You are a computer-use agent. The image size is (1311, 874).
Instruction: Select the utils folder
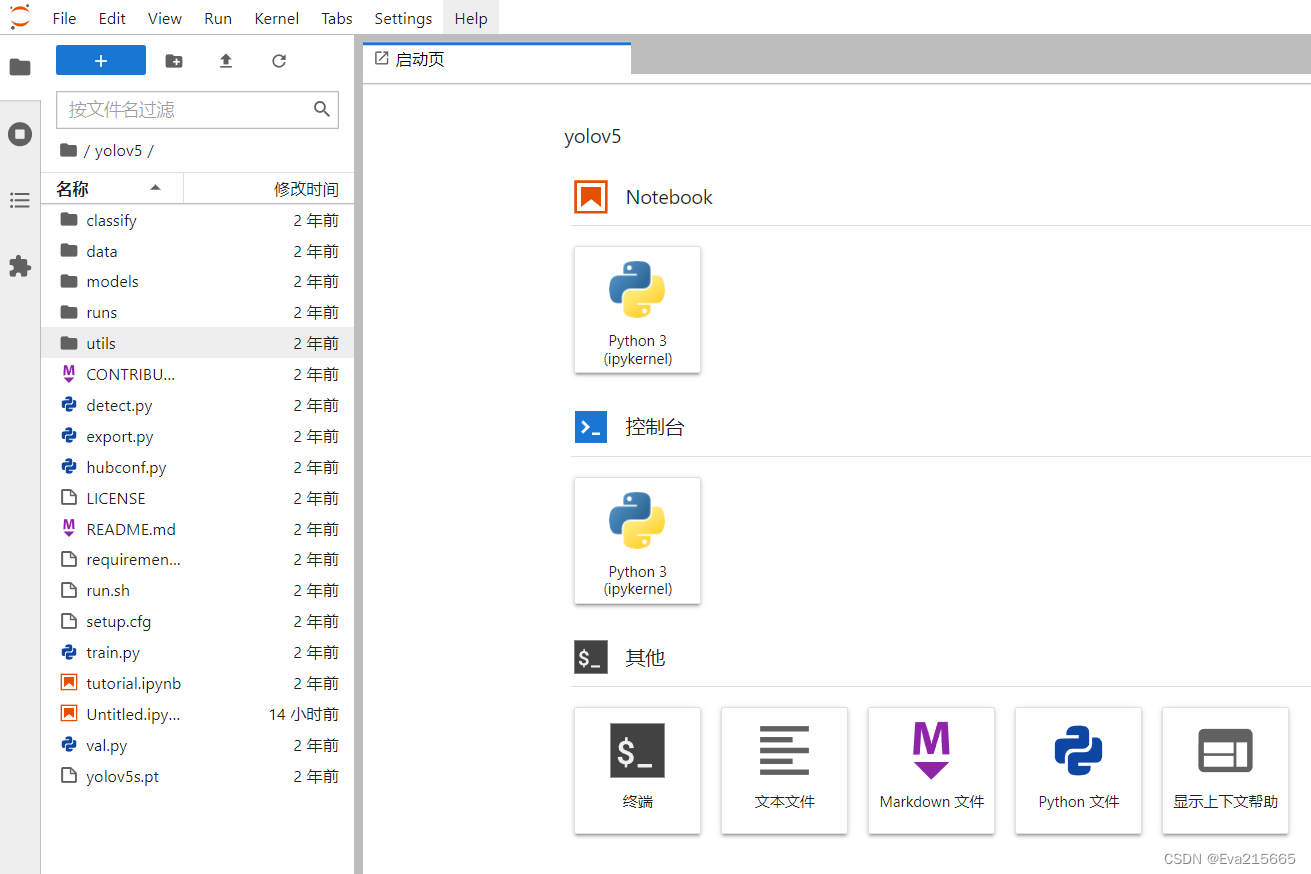[197, 343]
